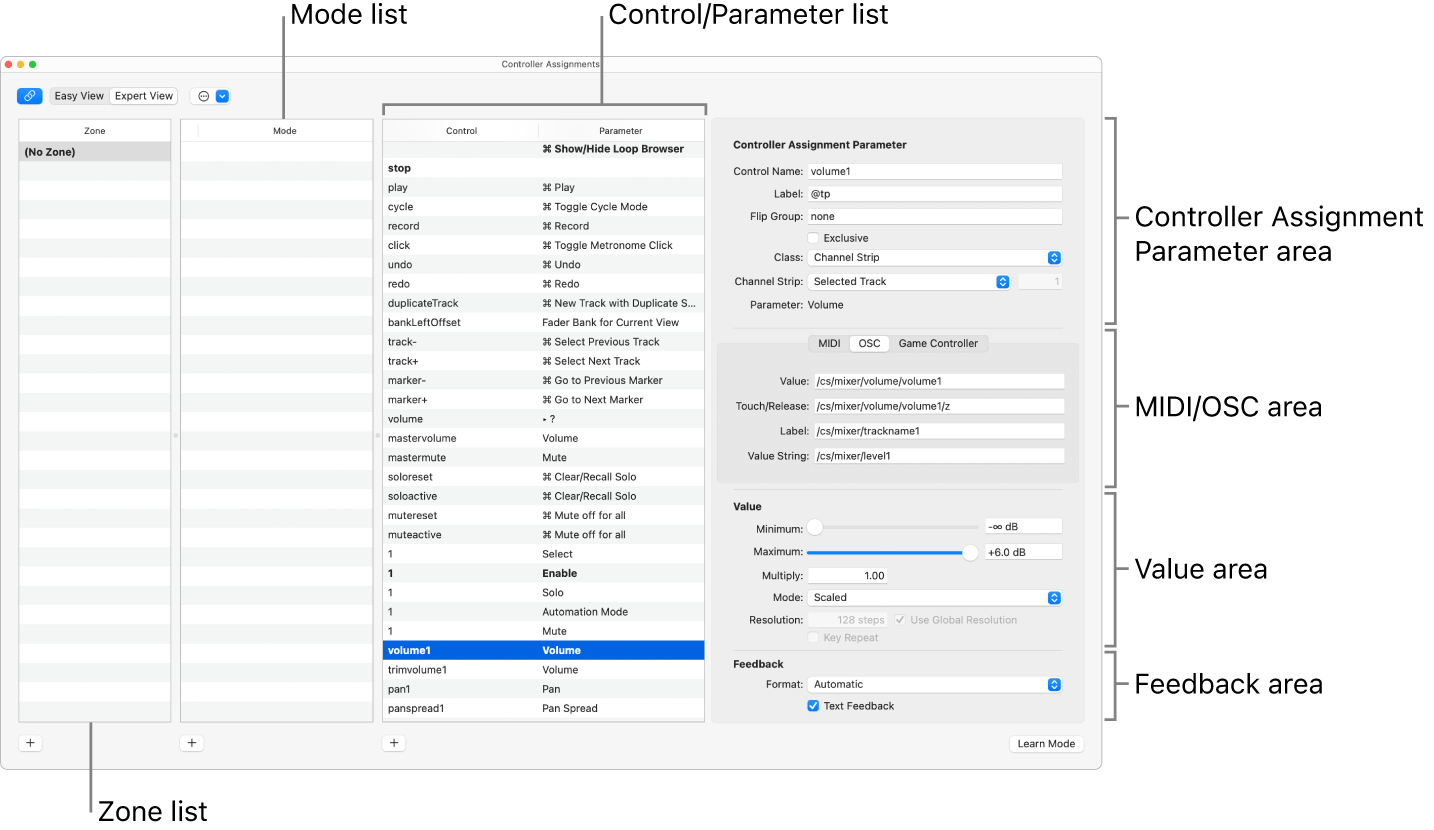Open the Feedback Format dropdown
This screenshot has height=830, width=1434.
pyautogui.click(x=1053, y=684)
